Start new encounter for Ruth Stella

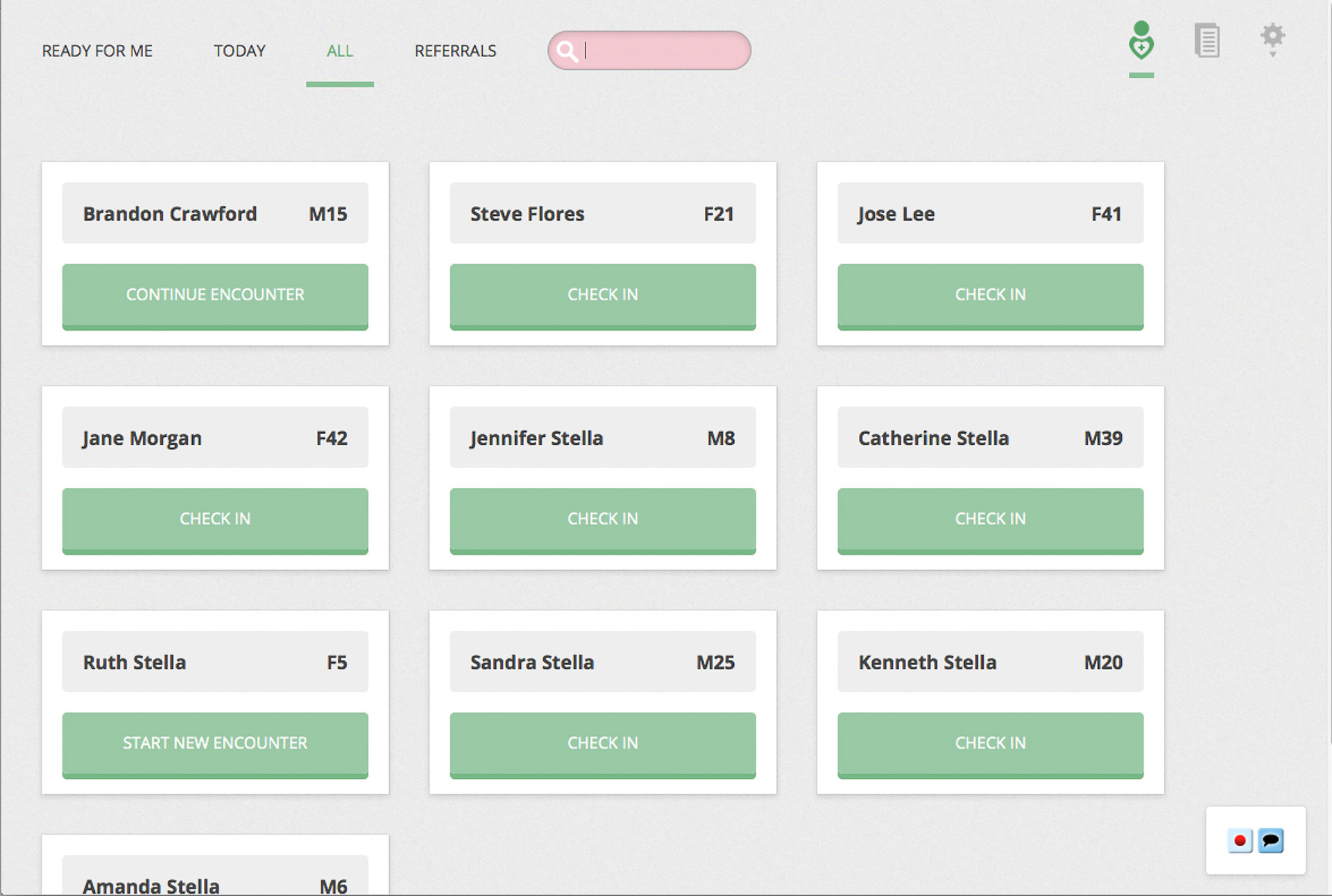(215, 744)
